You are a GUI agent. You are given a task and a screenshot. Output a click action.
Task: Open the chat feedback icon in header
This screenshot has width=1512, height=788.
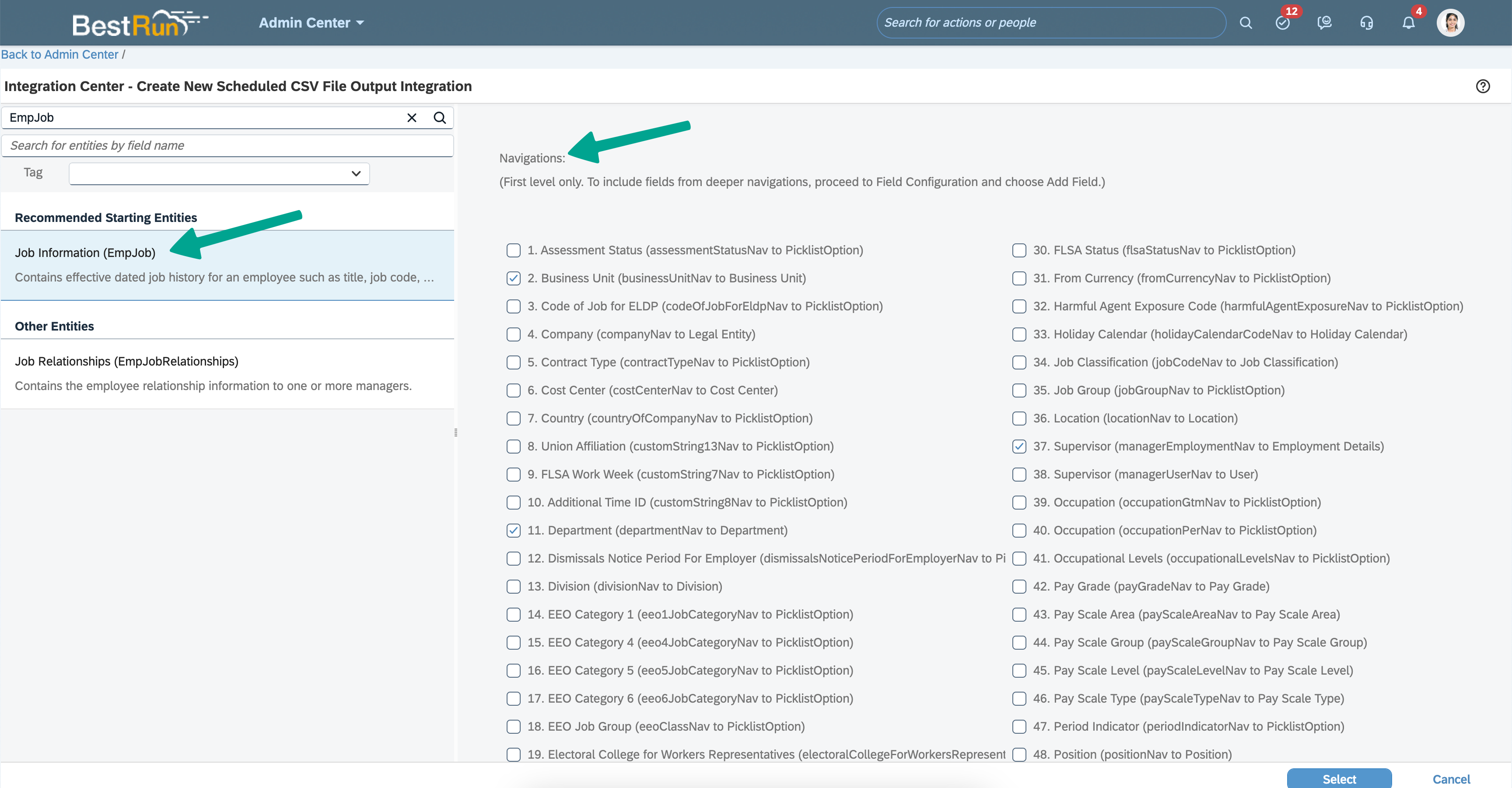pyautogui.click(x=1324, y=23)
